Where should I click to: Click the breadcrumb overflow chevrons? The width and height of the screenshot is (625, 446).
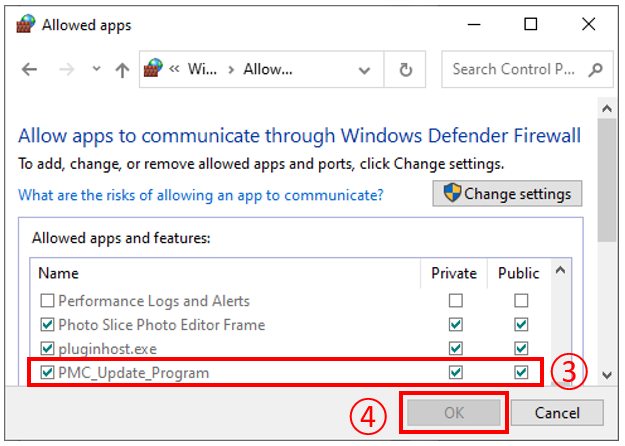pyautogui.click(x=174, y=70)
